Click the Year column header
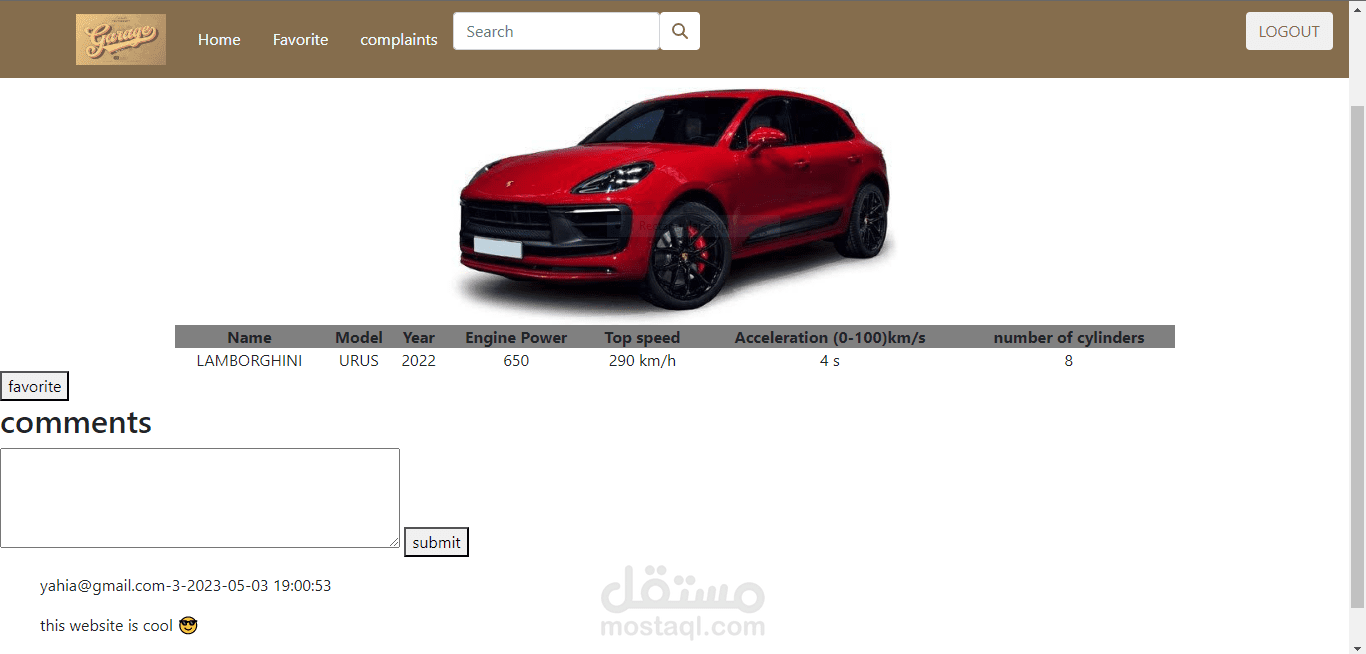 [x=419, y=338]
